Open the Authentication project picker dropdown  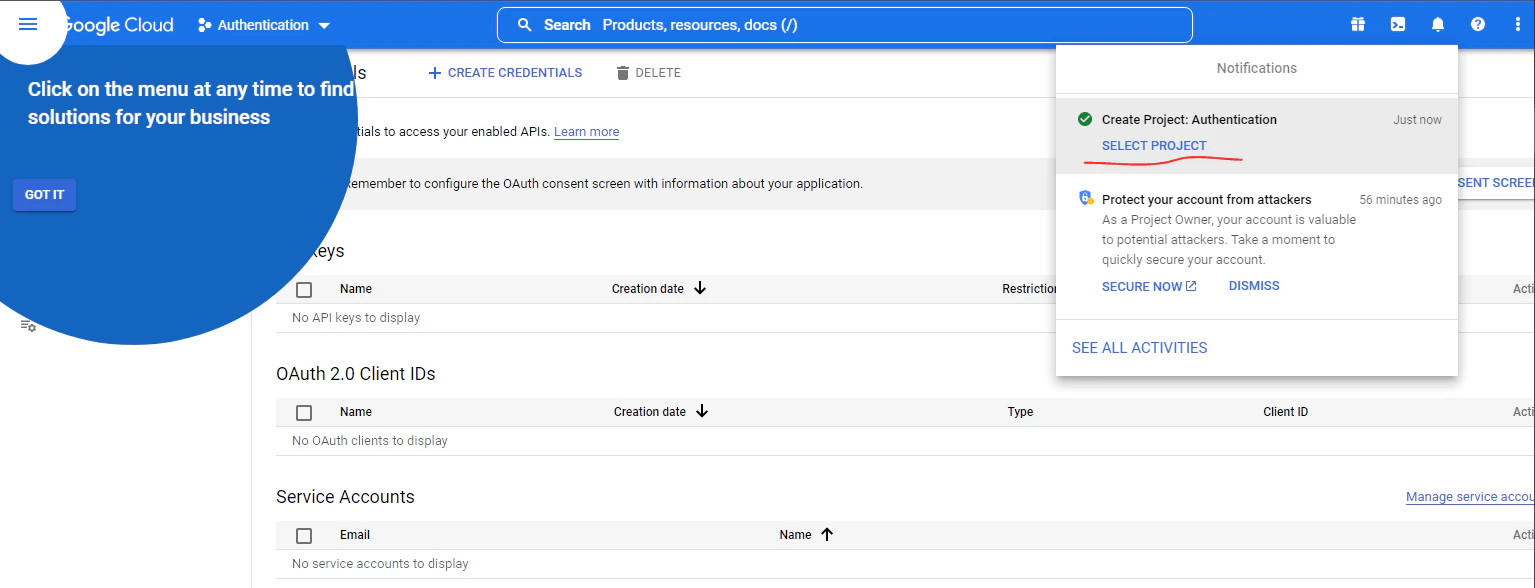(x=263, y=24)
